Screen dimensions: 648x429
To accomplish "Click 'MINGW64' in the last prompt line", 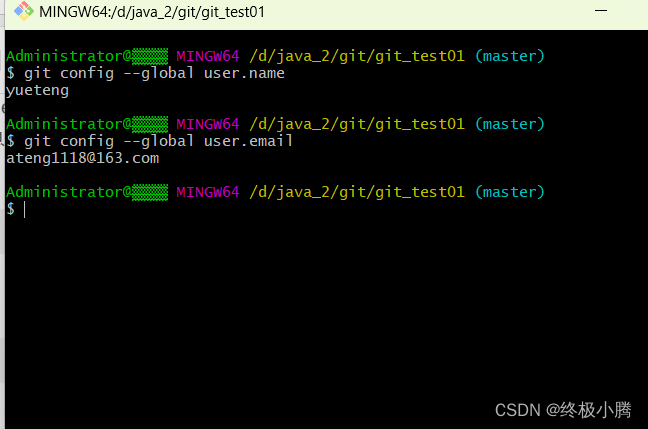I will click(x=208, y=192).
